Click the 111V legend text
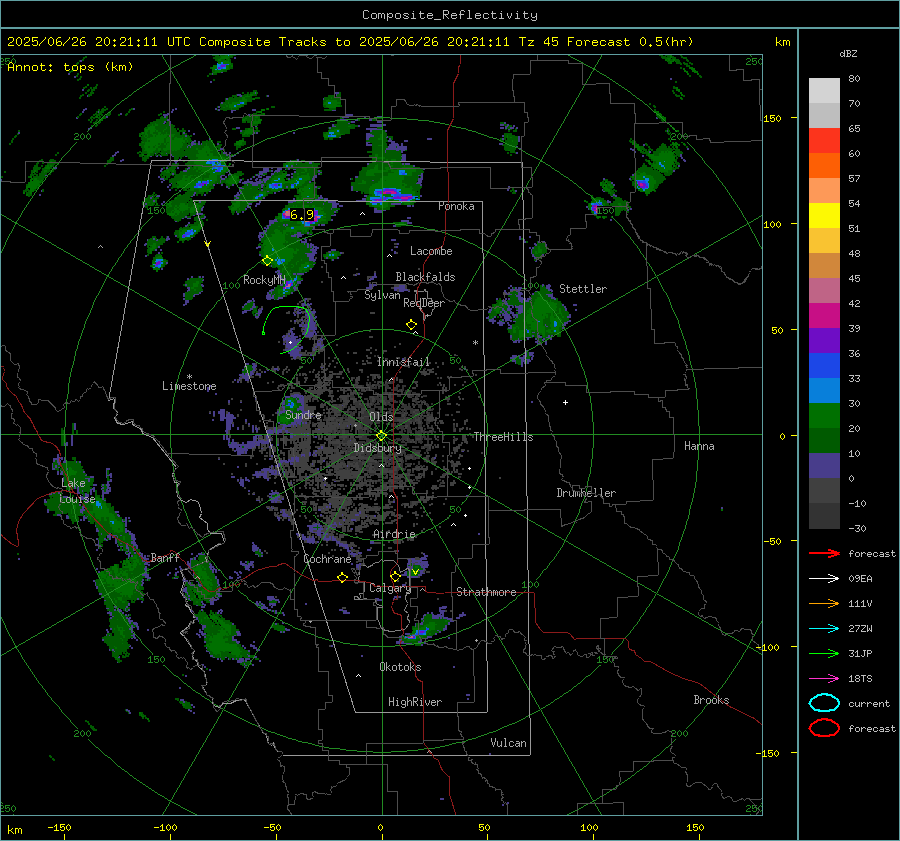This screenshot has width=900, height=841. click(860, 603)
